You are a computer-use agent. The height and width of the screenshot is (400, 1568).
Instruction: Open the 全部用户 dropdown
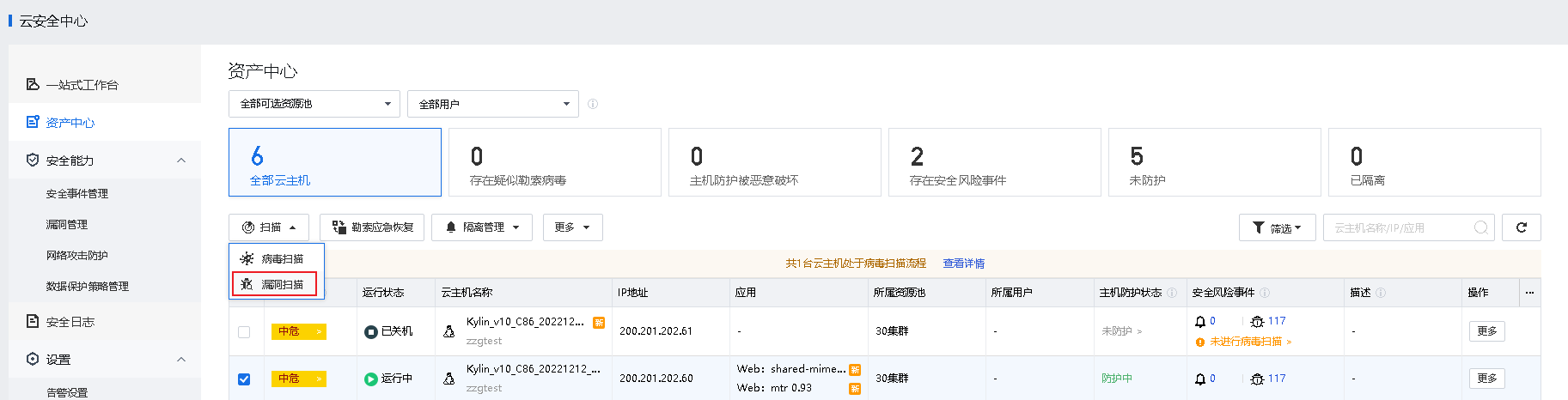click(493, 104)
